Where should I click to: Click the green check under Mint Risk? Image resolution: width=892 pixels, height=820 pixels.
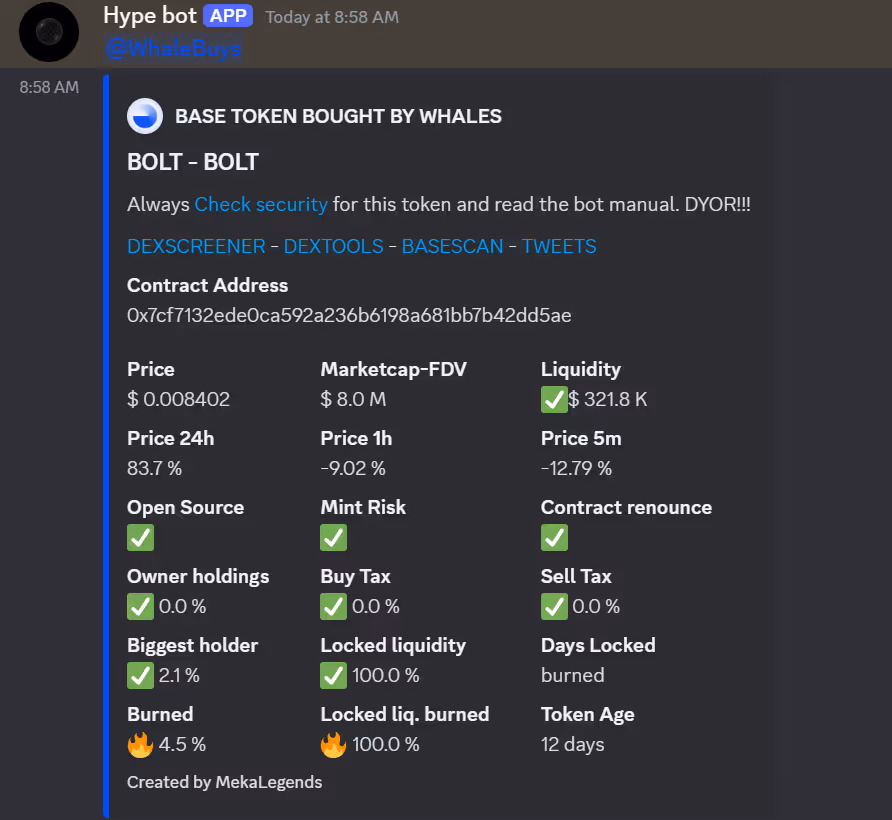pos(333,538)
